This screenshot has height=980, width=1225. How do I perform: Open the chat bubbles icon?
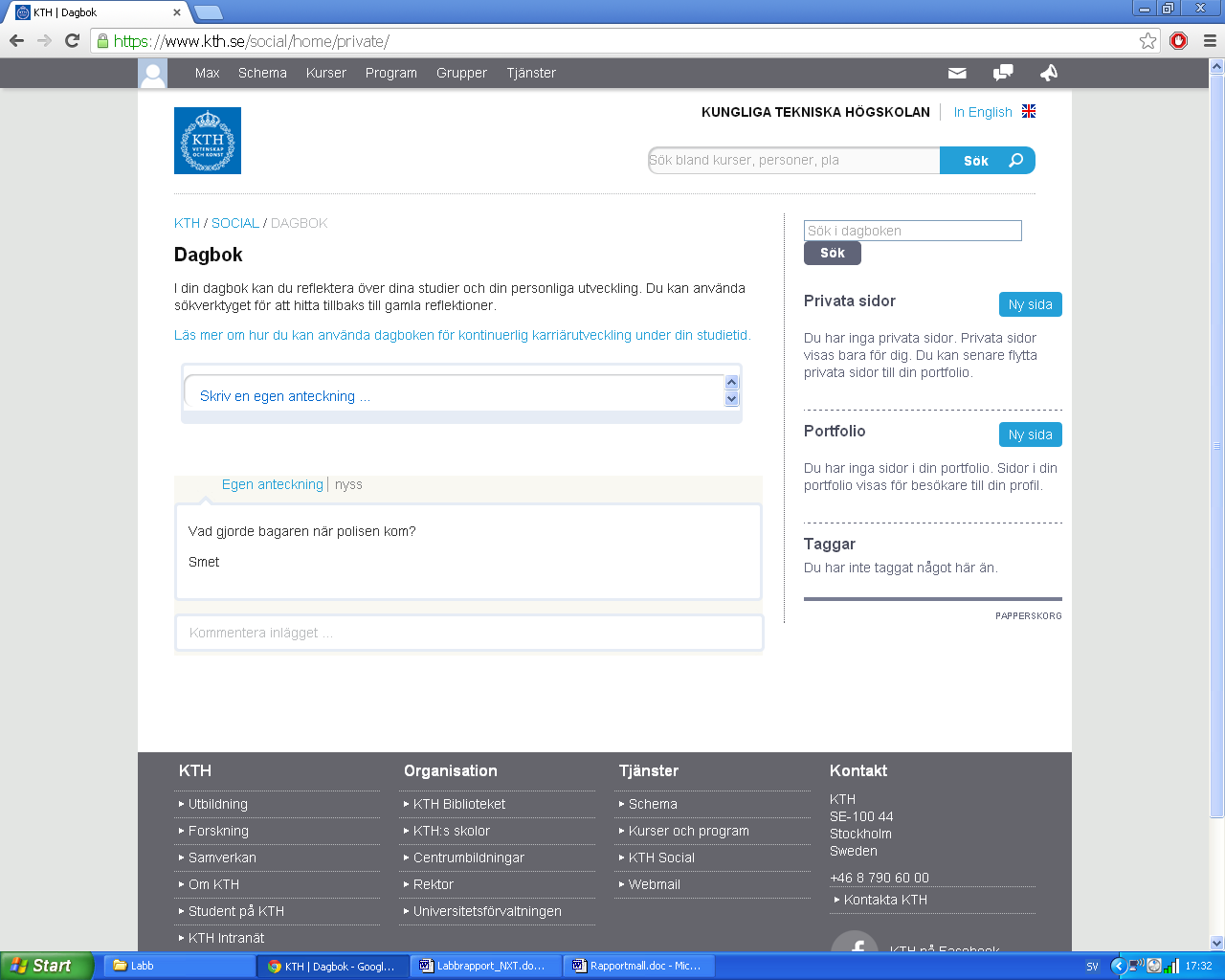click(1003, 73)
